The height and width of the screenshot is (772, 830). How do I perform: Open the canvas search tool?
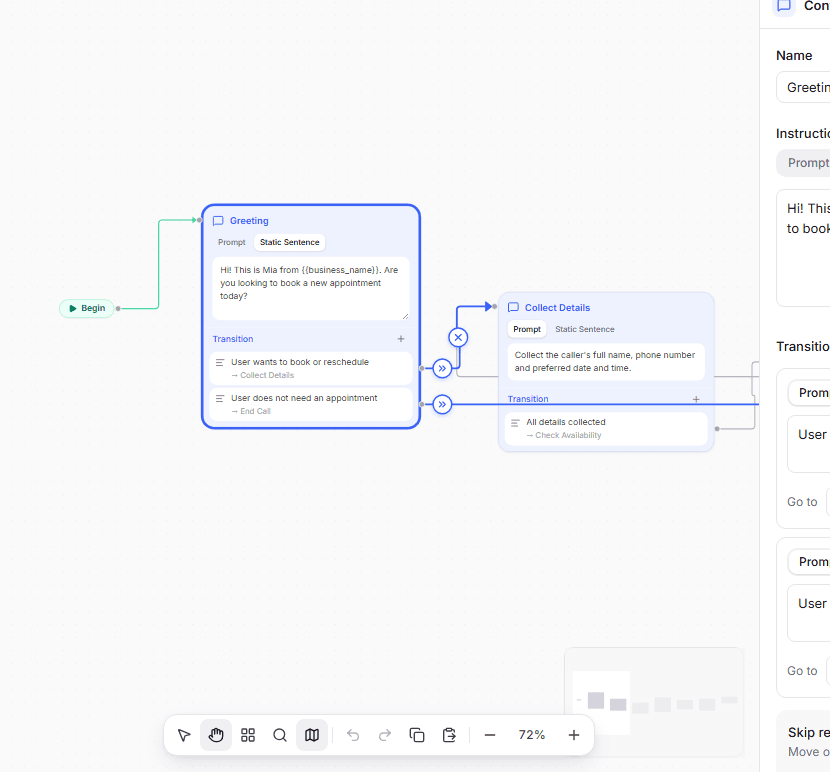(x=279, y=735)
